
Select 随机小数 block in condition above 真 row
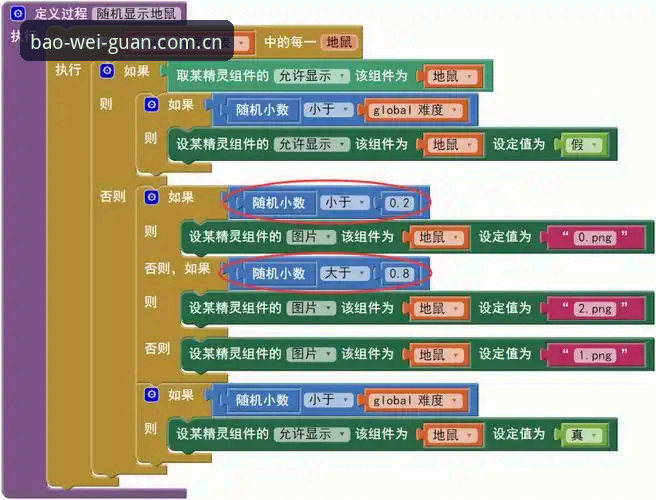pos(262,400)
